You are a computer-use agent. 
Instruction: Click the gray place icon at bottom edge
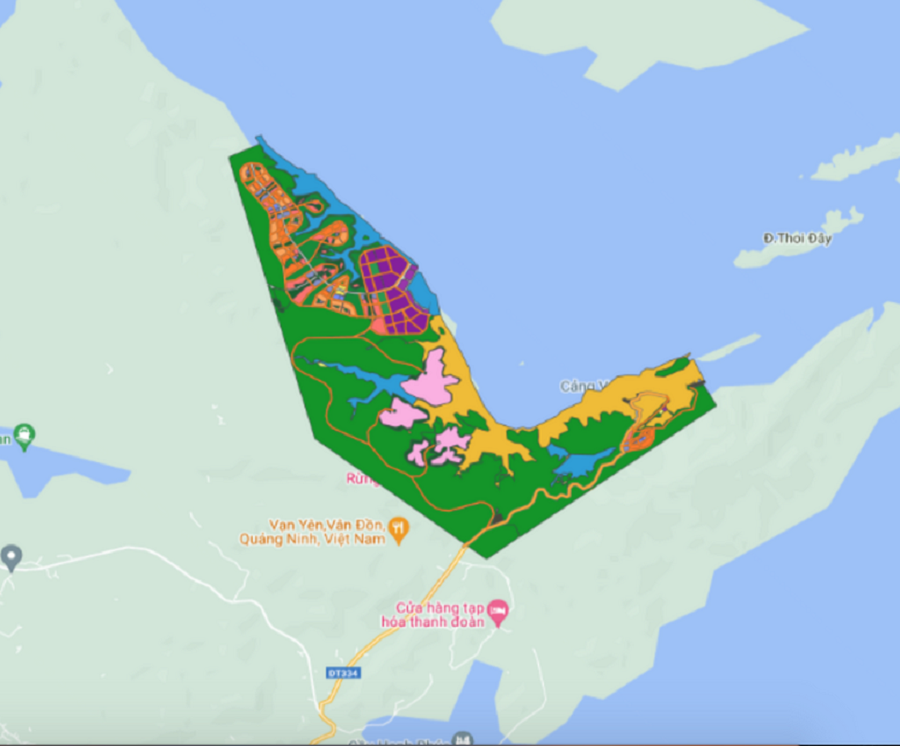(462, 739)
